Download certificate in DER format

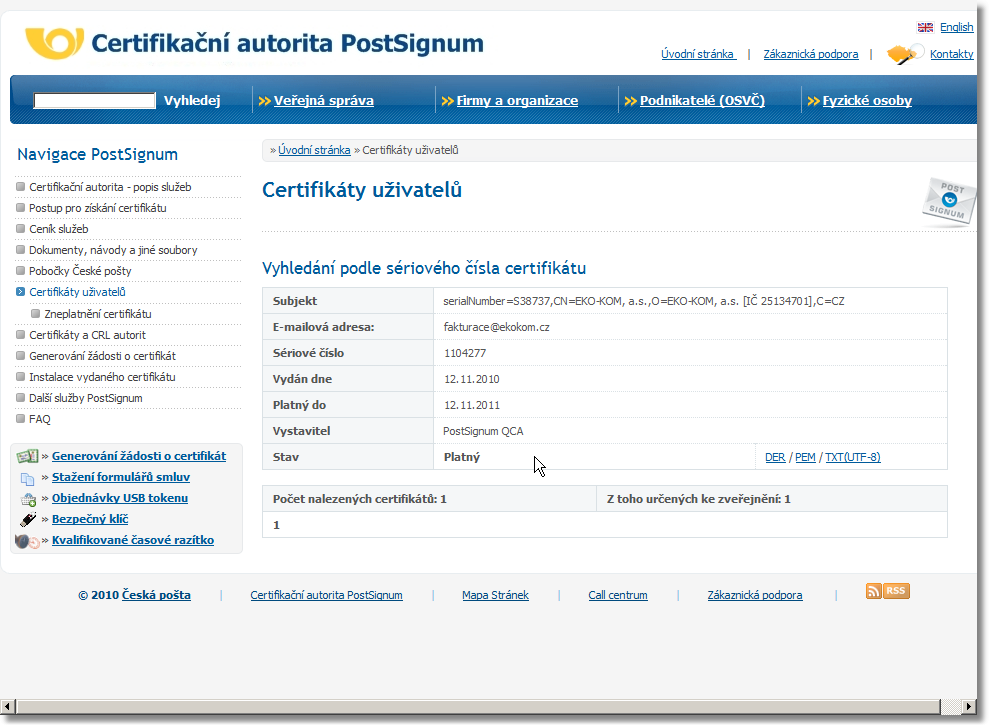tap(775, 457)
